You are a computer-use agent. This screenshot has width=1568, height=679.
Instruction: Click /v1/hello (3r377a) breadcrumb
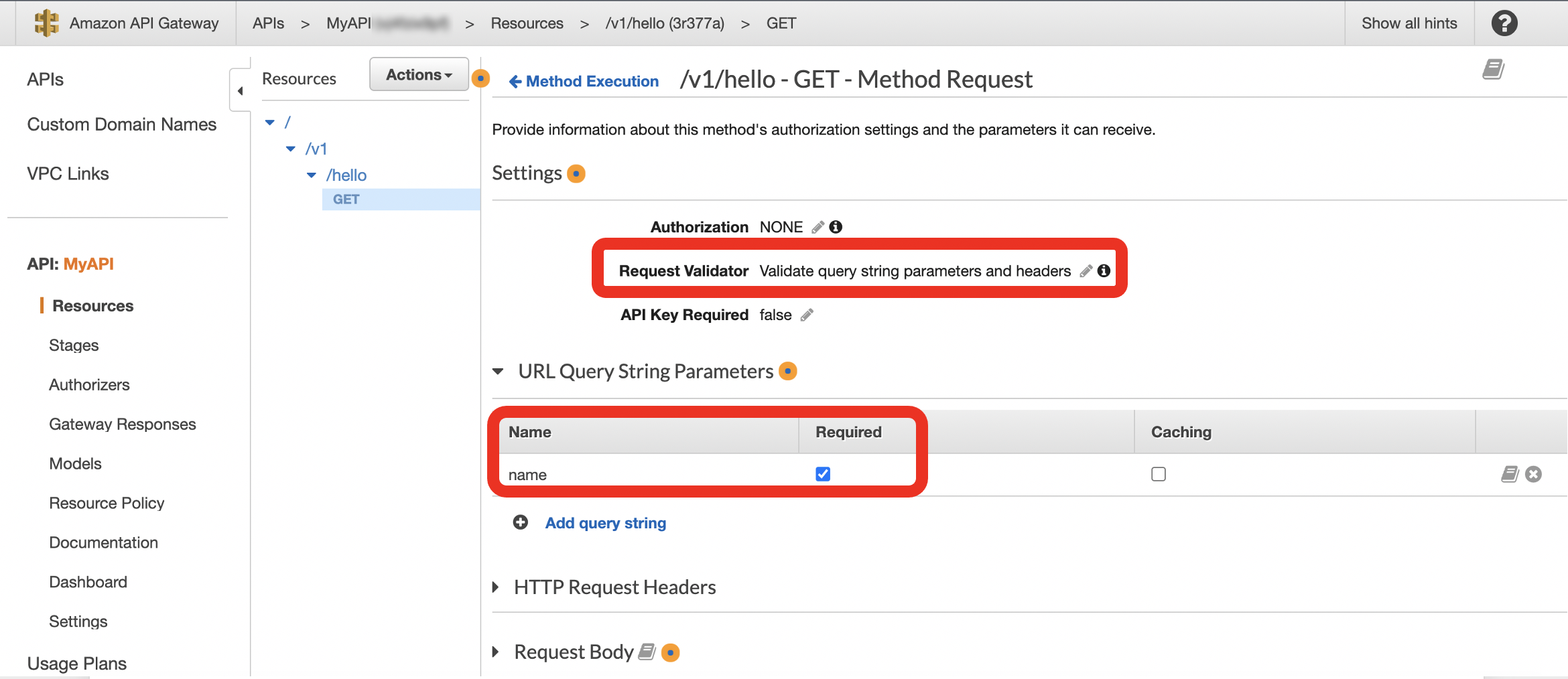click(x=665, y=23)
